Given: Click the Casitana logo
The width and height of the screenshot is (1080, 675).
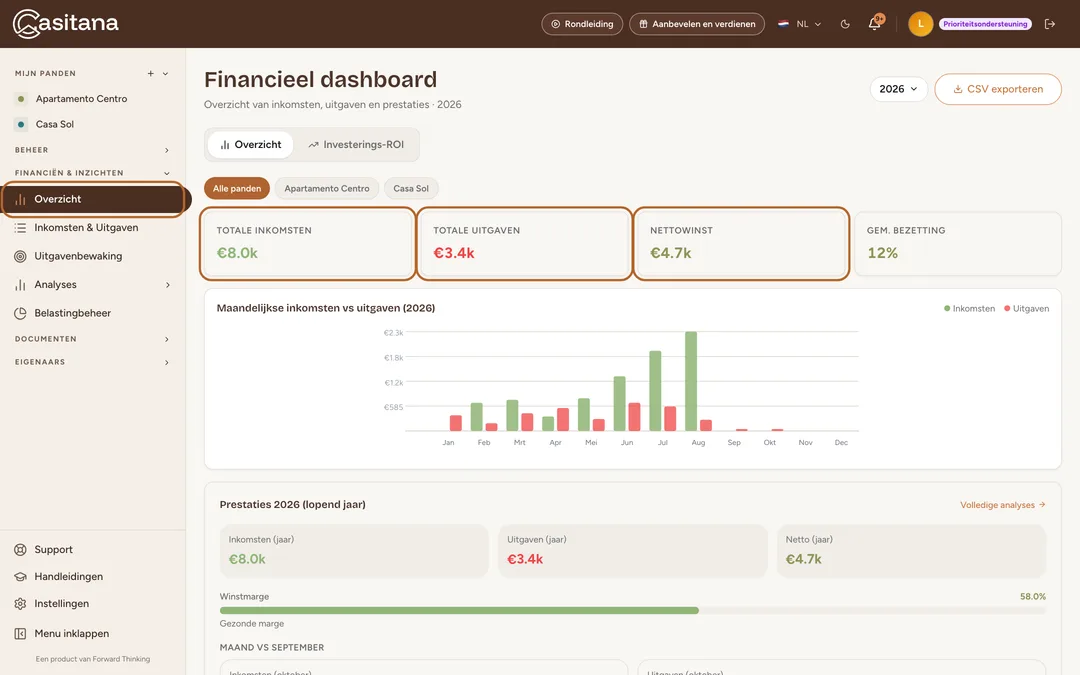Looking at the screenshot, I should click(x=65, y=23).
